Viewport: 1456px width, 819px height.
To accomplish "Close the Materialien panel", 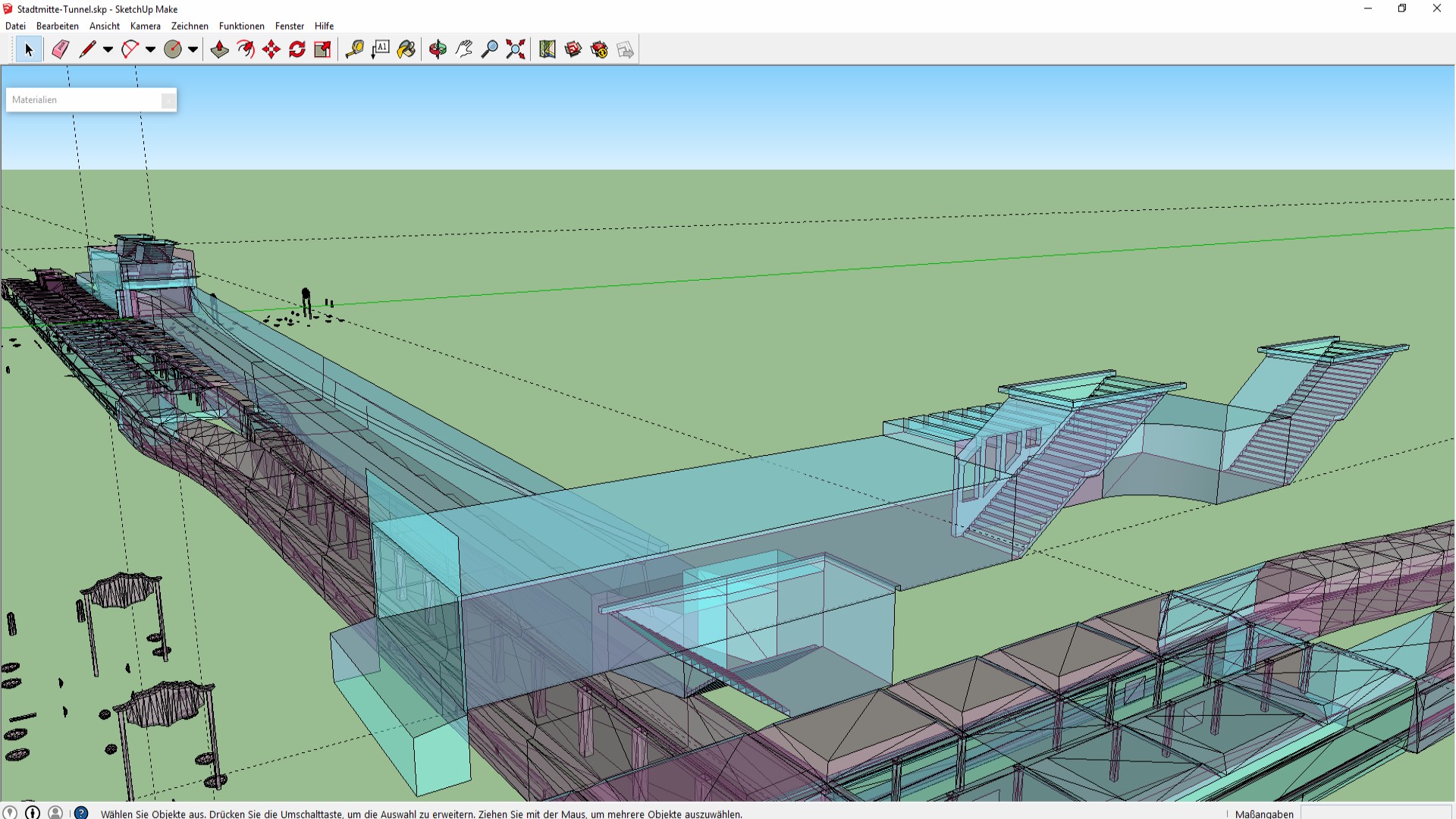I will [168, 100].
